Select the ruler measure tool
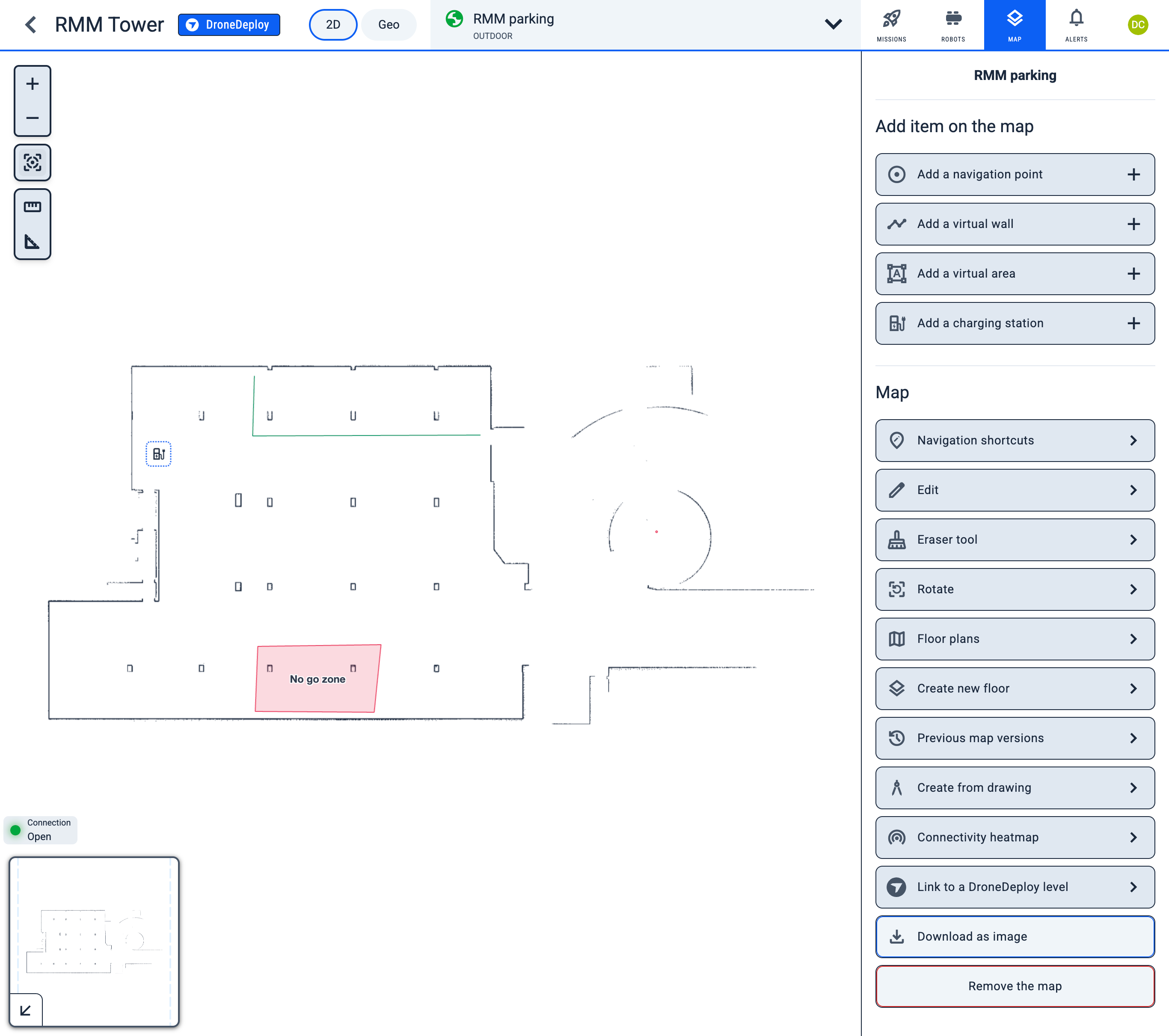 tap(33, 207)
